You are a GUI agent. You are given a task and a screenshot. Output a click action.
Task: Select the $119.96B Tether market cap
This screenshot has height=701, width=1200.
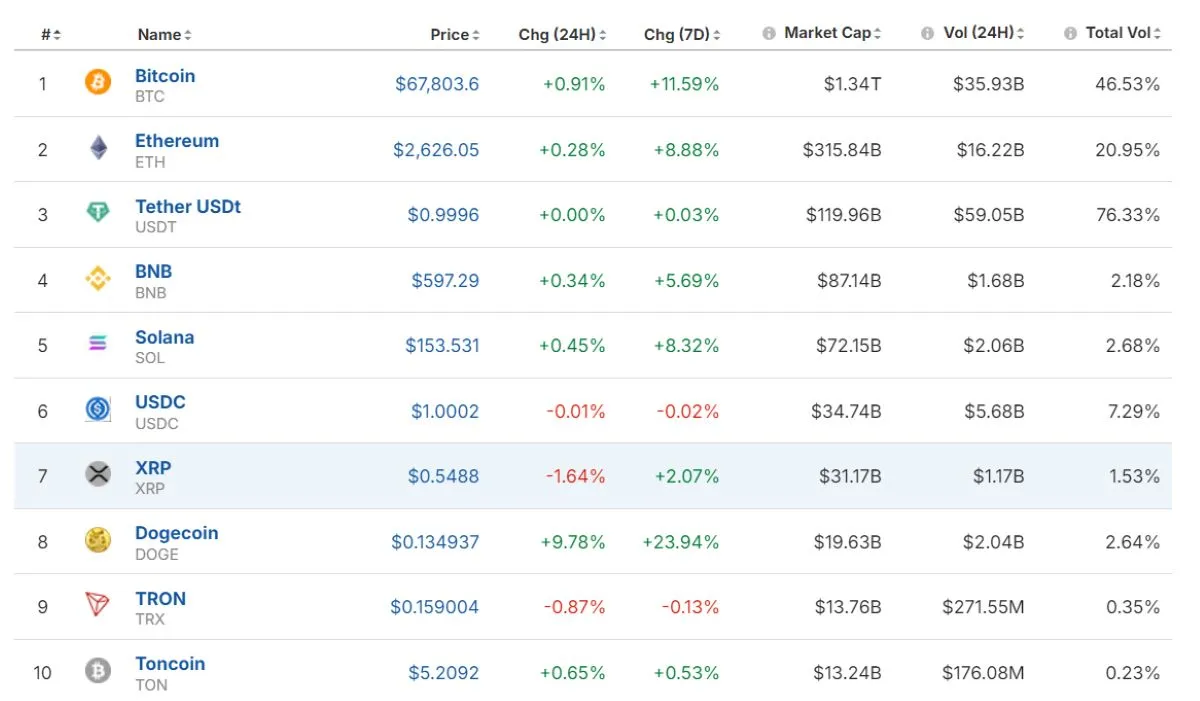[x=842, y=215]
